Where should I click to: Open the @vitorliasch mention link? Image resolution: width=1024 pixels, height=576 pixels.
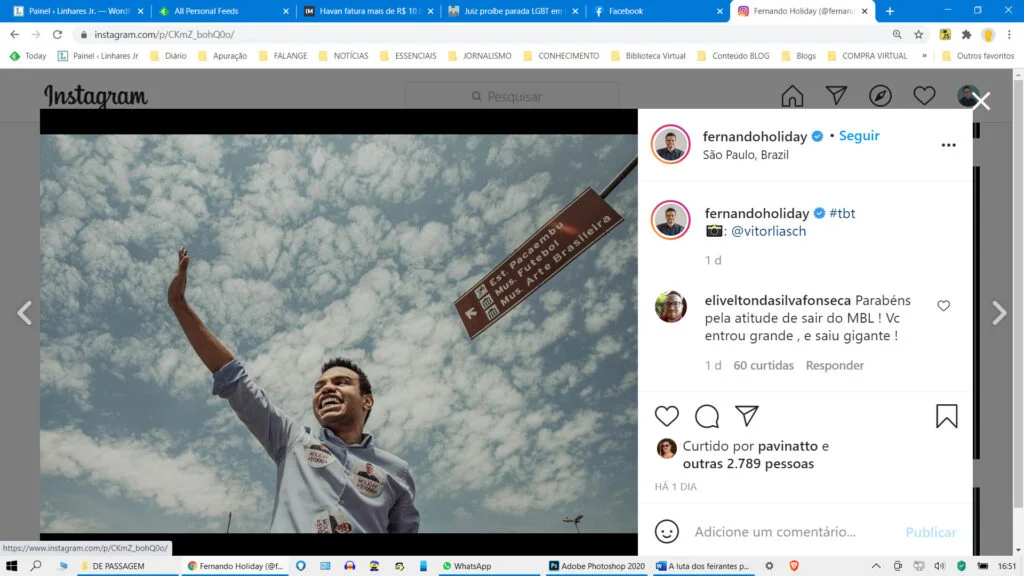pos(769,231)
